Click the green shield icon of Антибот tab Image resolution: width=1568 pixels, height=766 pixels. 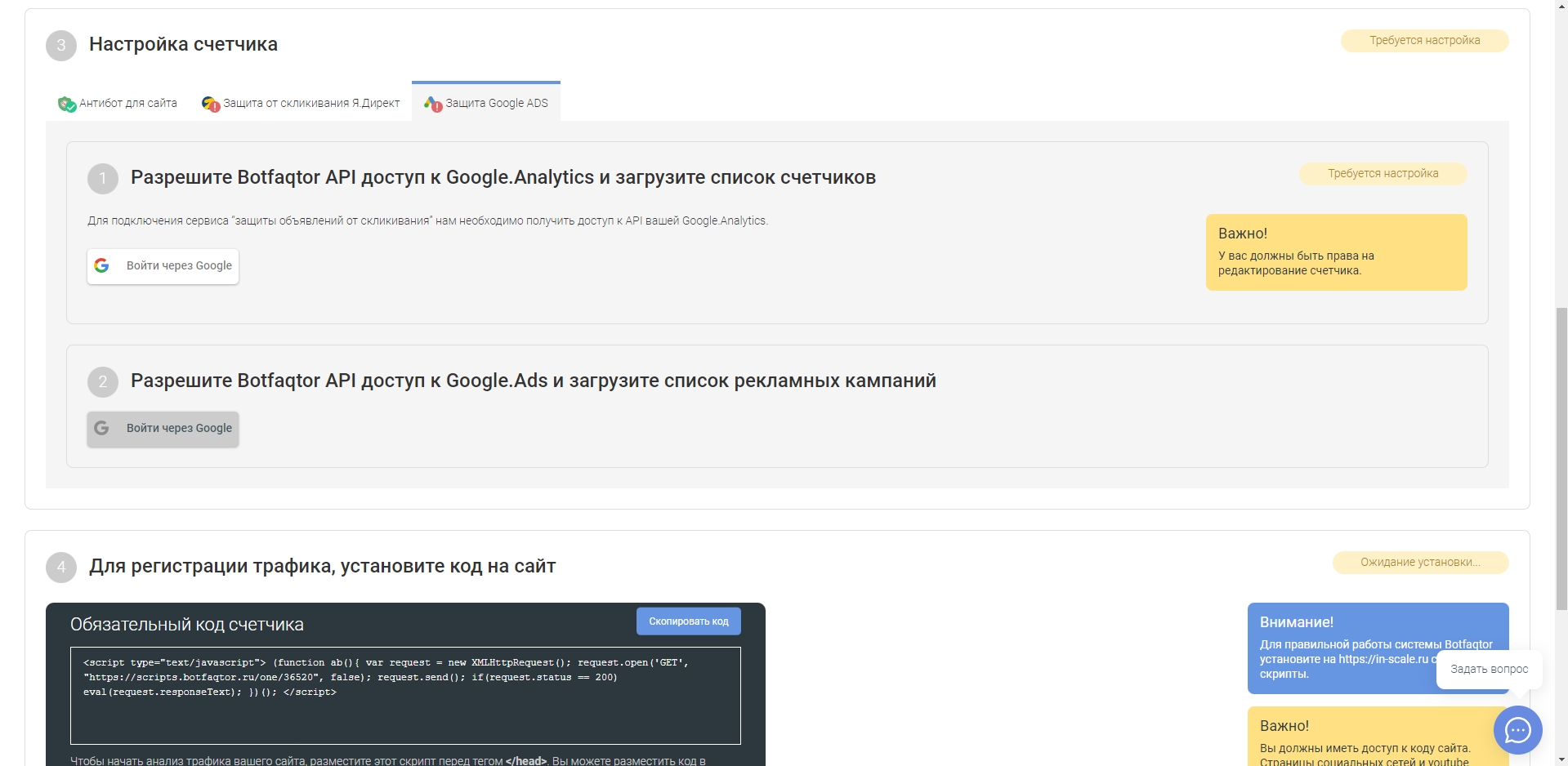coord(67,104)
